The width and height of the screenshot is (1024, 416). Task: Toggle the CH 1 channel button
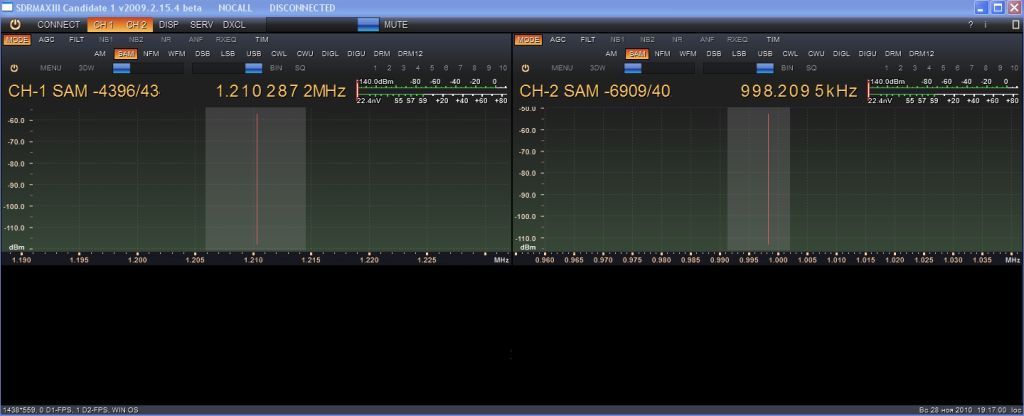(x=103, y=24)
